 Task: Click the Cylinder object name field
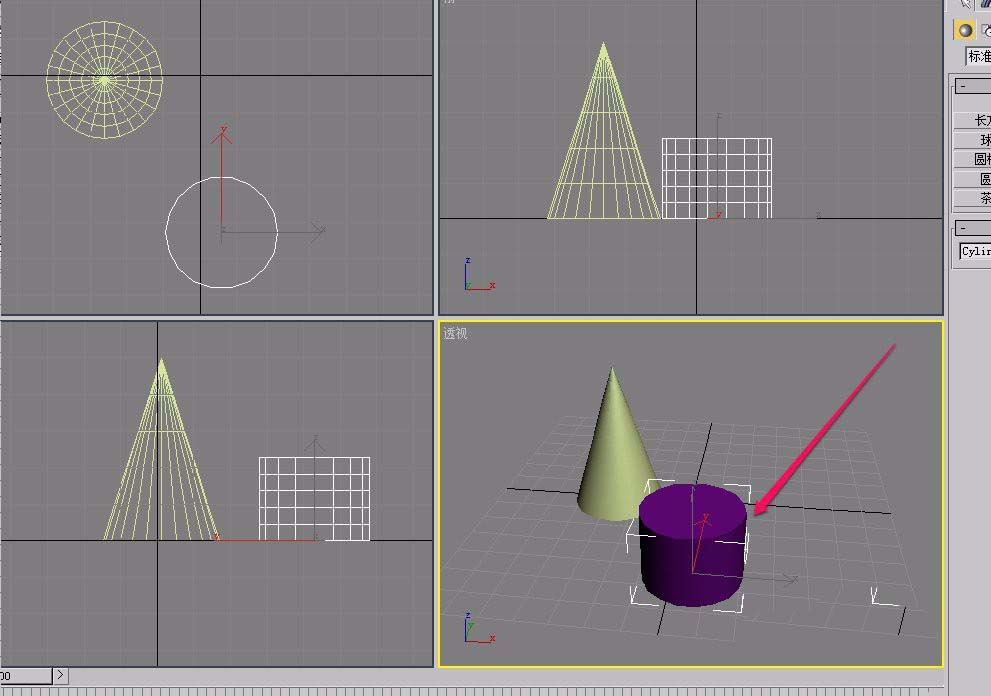pyautogui.click(x=975, y=251)
